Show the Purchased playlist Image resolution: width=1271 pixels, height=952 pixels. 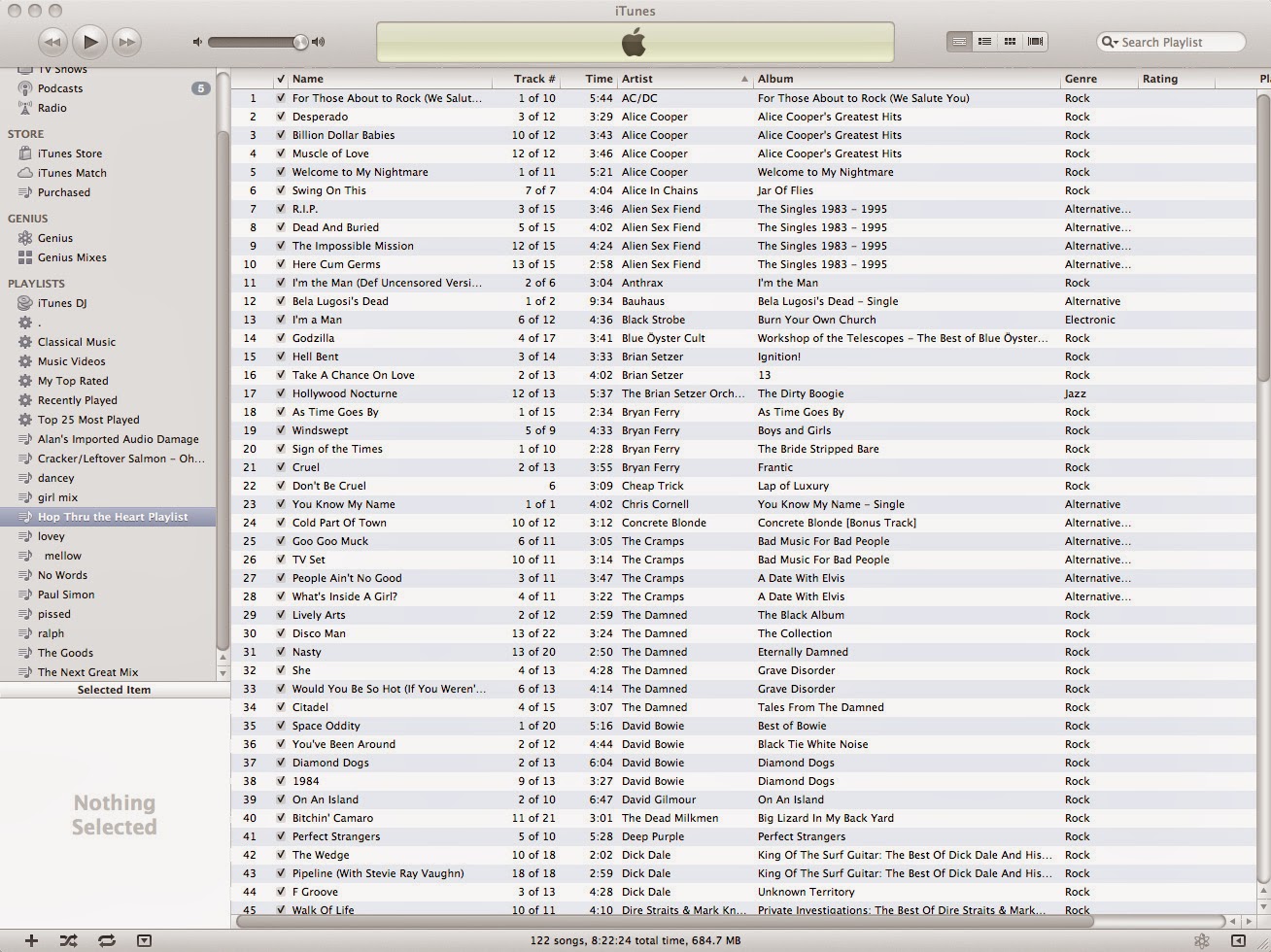coord(64,192)
